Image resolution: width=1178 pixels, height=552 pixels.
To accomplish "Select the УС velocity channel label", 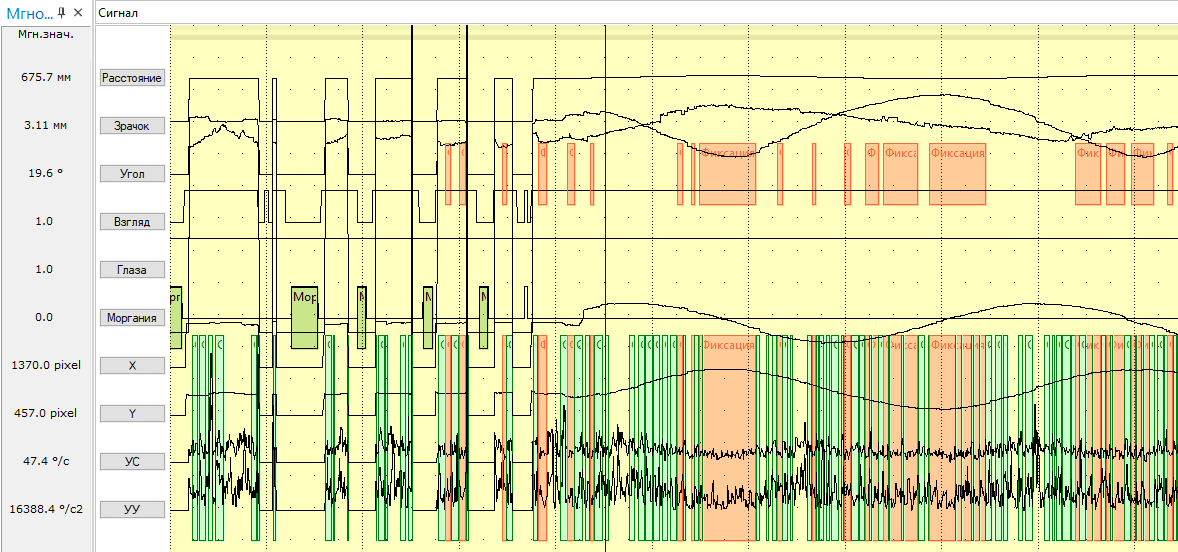I will [x=132, y=462].
